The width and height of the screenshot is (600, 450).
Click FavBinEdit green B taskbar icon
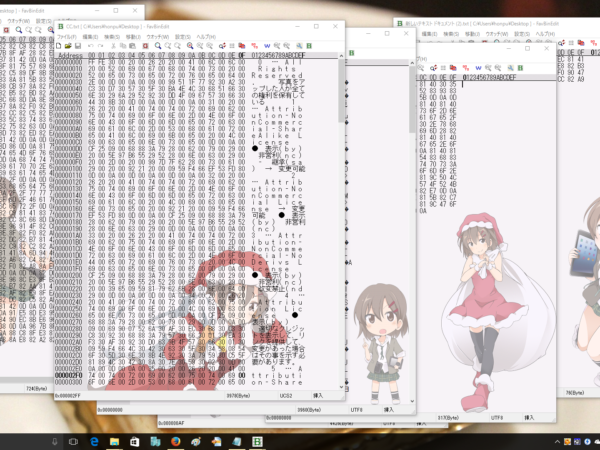(257, 442)
